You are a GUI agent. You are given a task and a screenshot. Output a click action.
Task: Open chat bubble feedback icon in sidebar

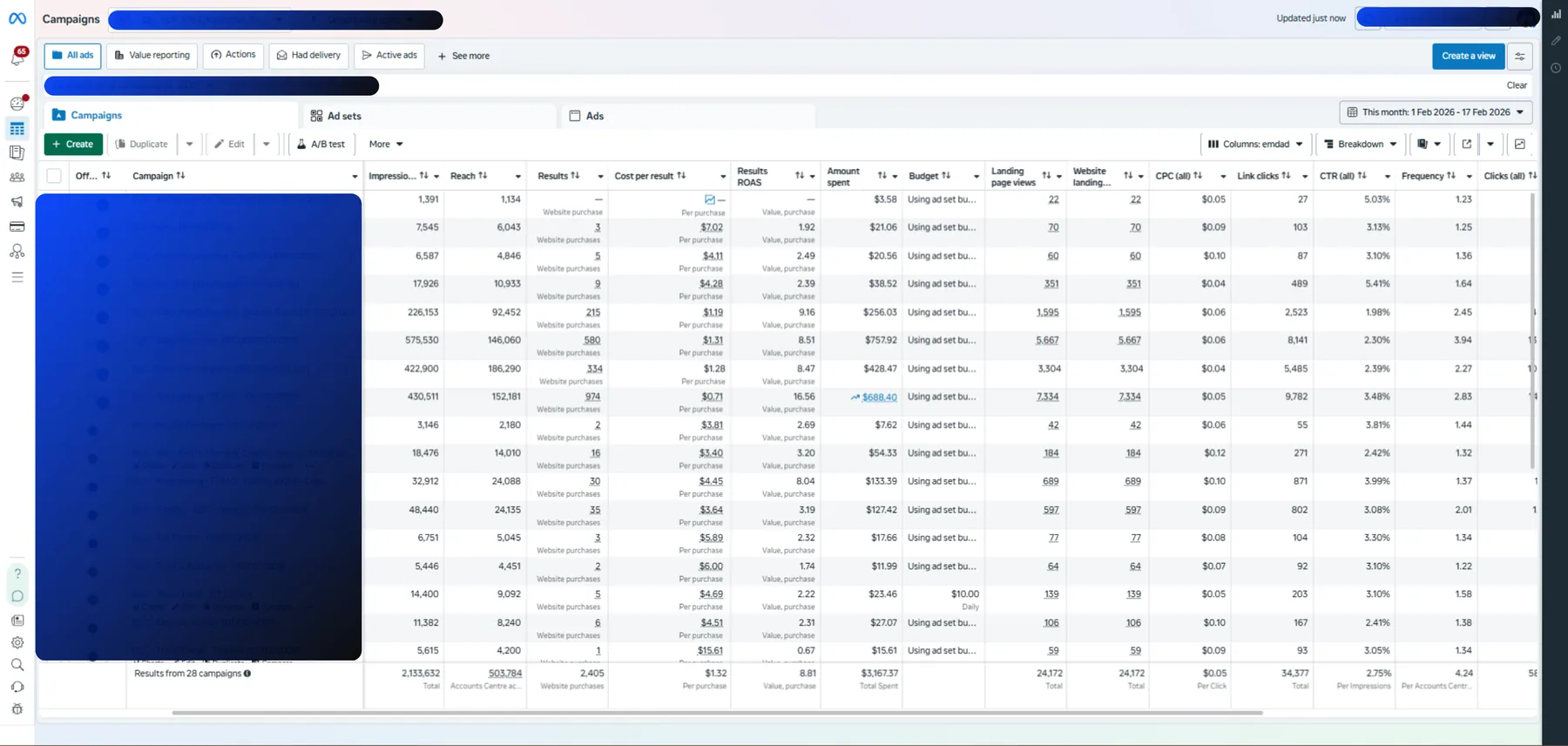pyautogui.click(x=17, y=597)
